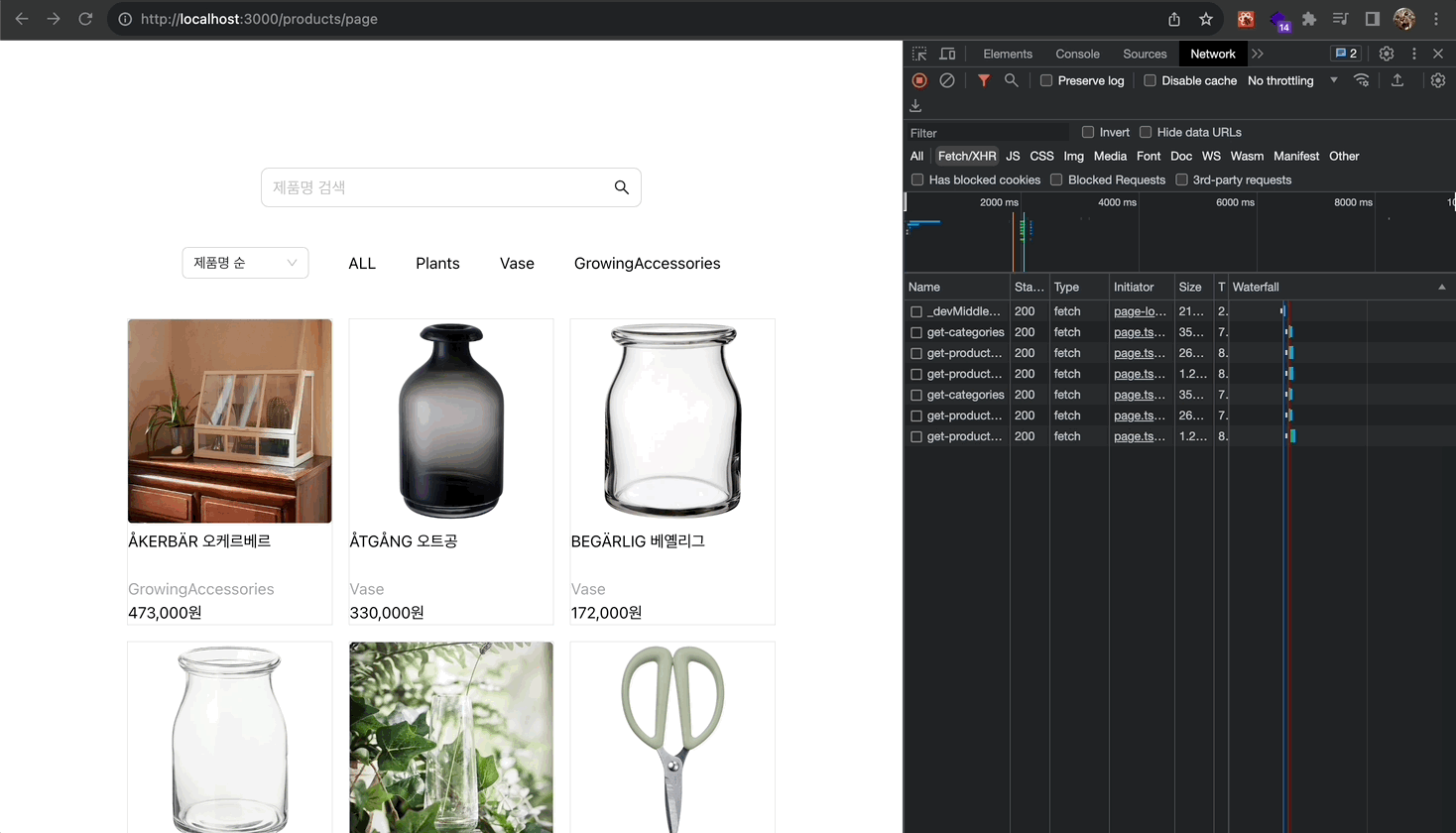Check Has blocked cookies
Screen dimensions: 1456x833
pyautogui.click(x=917, y=179)
